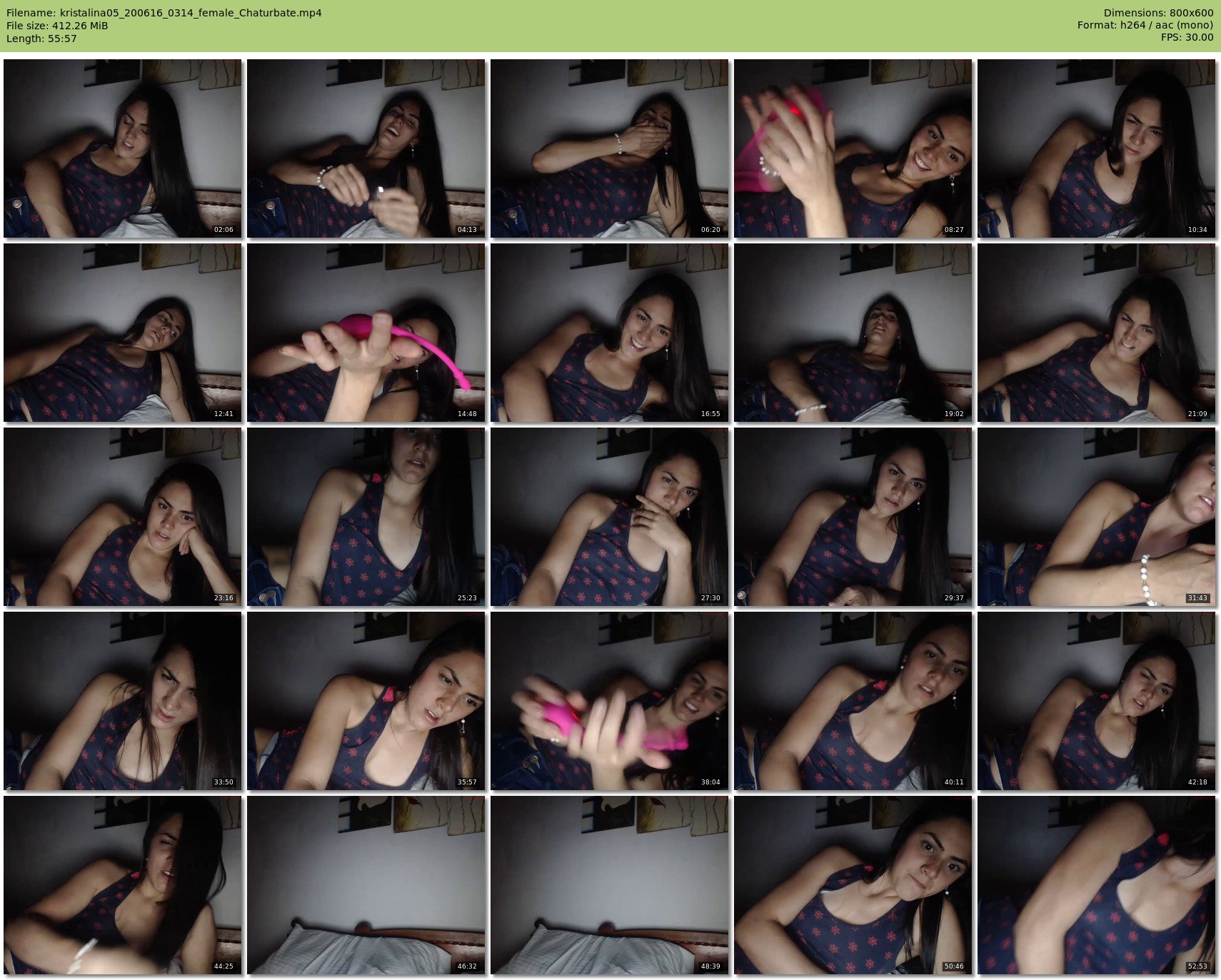Image resolution: width=1221 pixels, height=980 pixels.
Task: Click the Filename text in the header
Action: 164,13
